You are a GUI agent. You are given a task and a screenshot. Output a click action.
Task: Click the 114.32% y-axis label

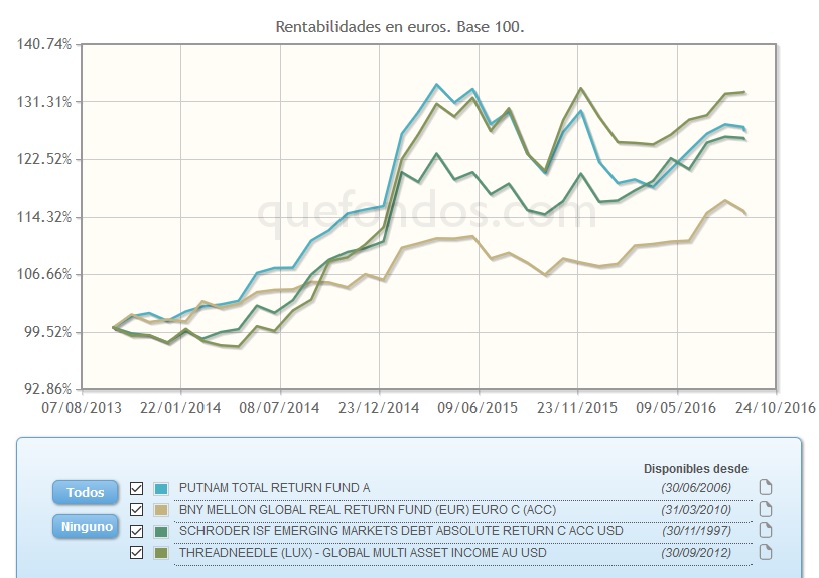click(44, 217)
